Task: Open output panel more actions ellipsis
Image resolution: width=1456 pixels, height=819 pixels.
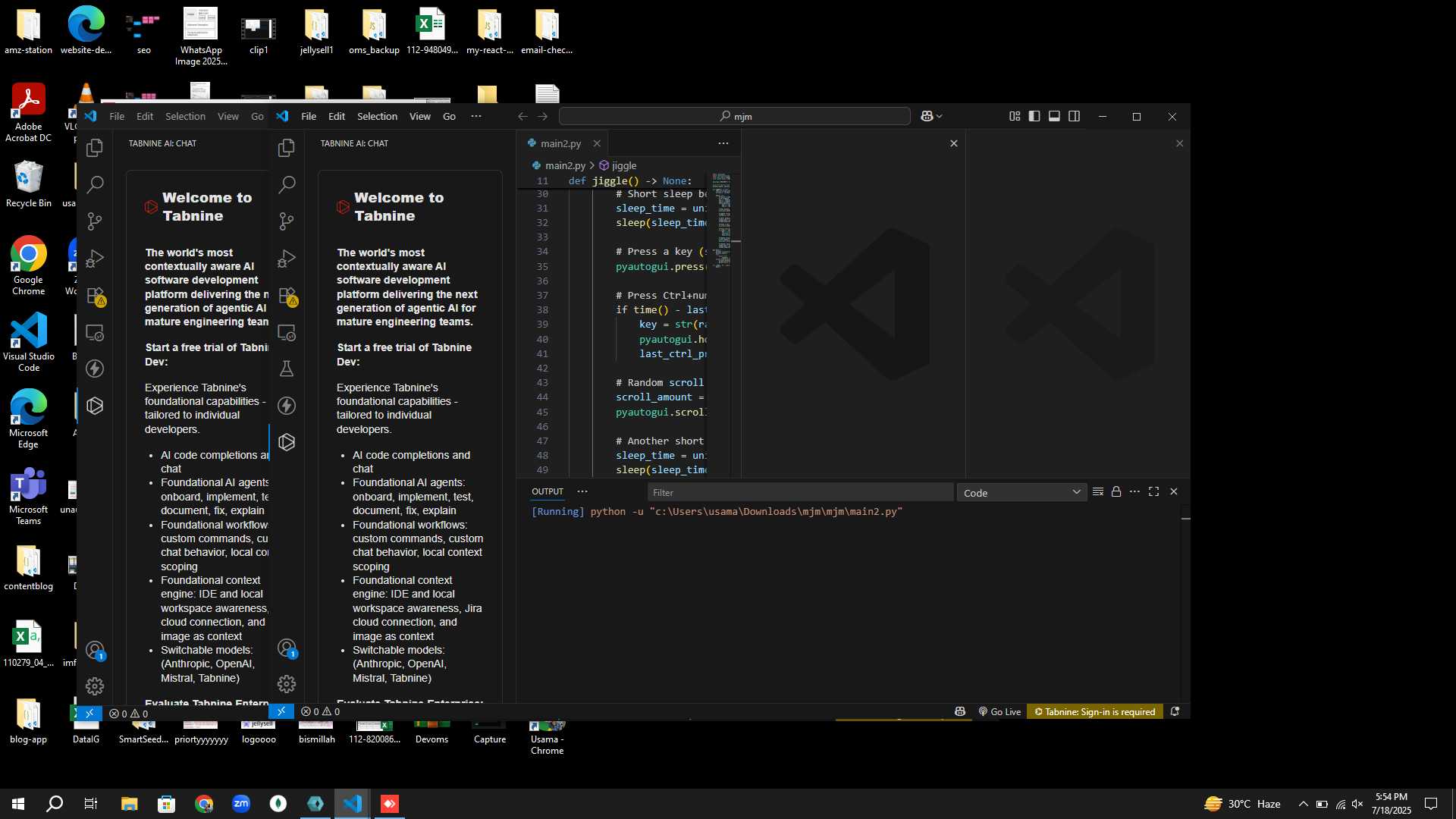Action: pyautogui.click(x=1134, y=491)
